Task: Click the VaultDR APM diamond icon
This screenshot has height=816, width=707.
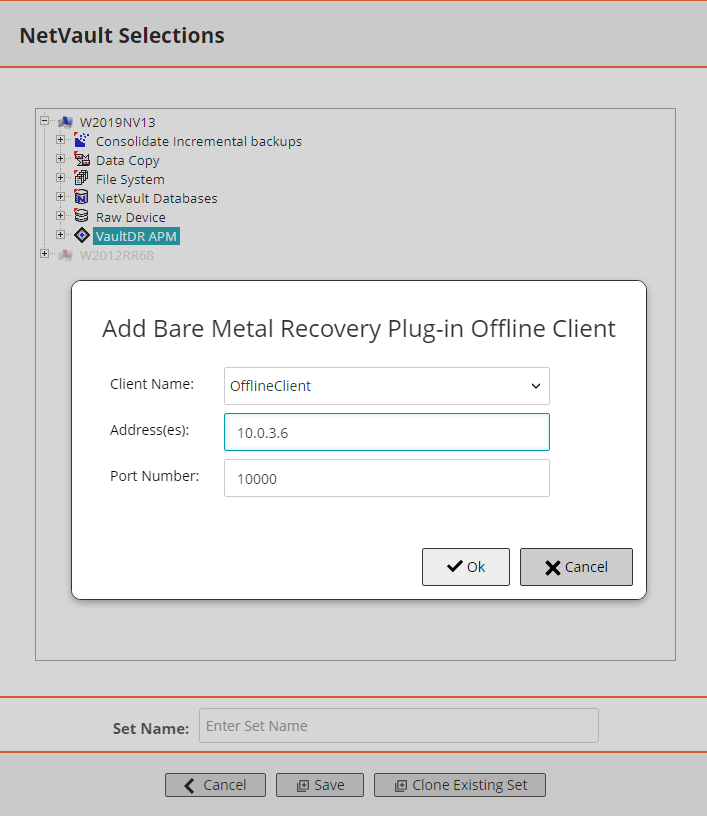Action: (81, 236)
